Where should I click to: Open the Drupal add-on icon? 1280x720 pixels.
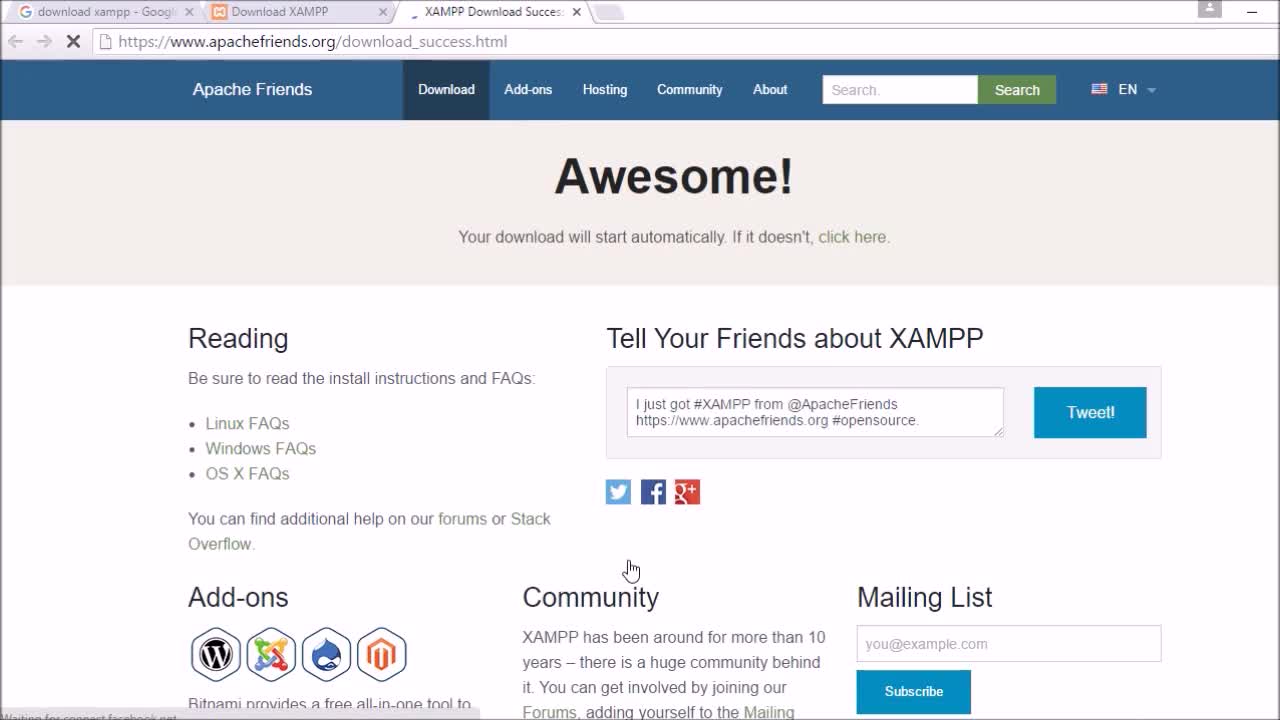326,654
